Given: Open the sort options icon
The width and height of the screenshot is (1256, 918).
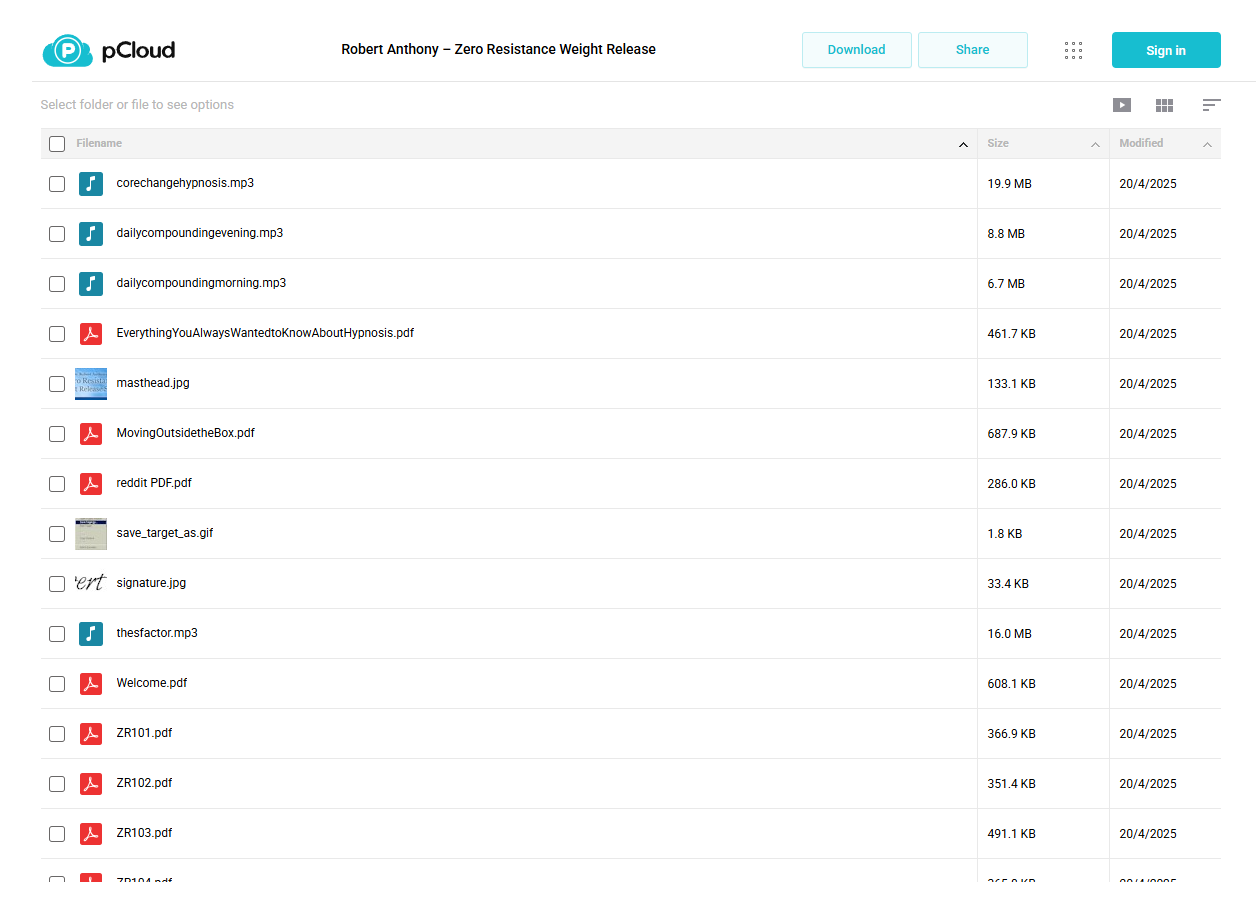Looking at the screenshot, I should 1211,105.
